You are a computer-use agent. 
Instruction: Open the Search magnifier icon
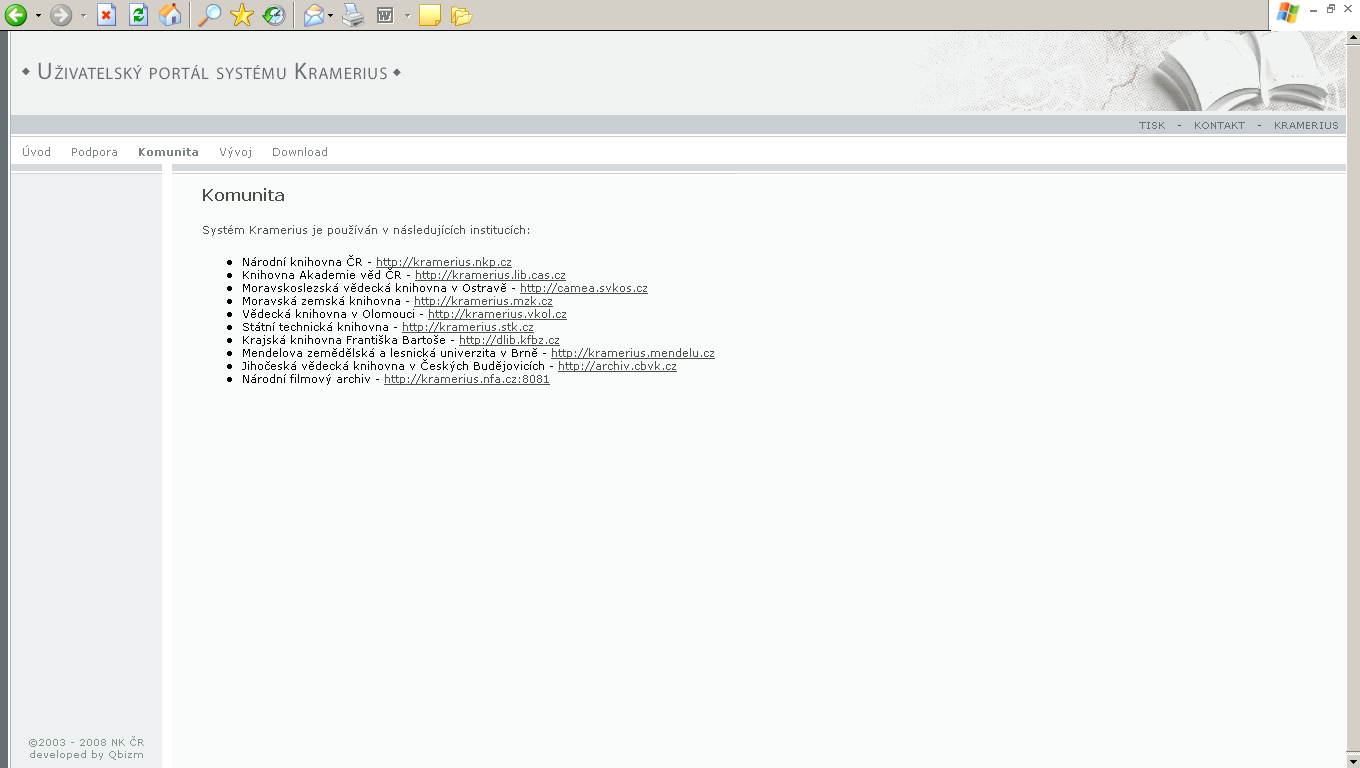click(209, 15)
